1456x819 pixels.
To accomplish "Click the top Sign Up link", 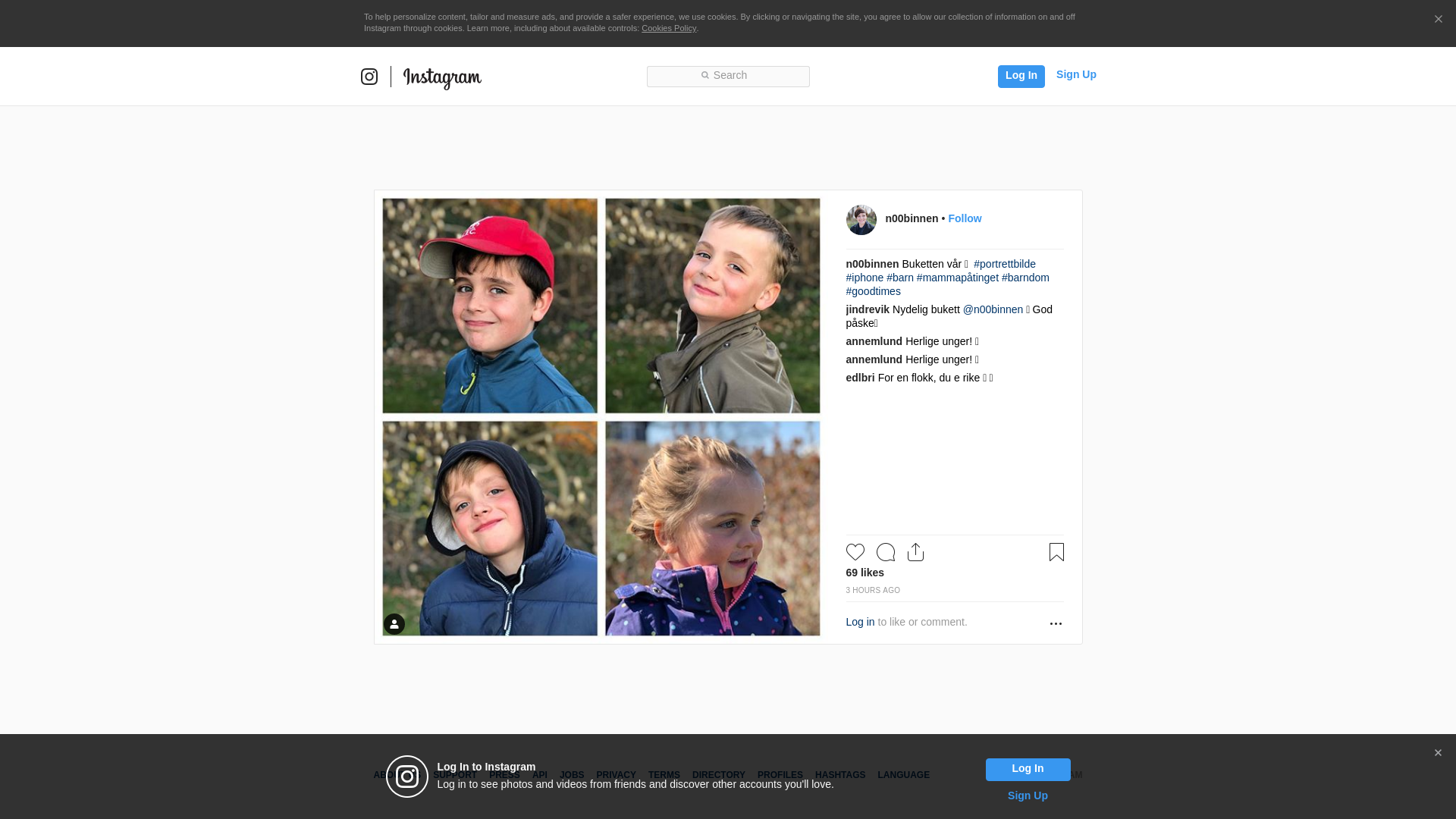I will point(1076,74).
